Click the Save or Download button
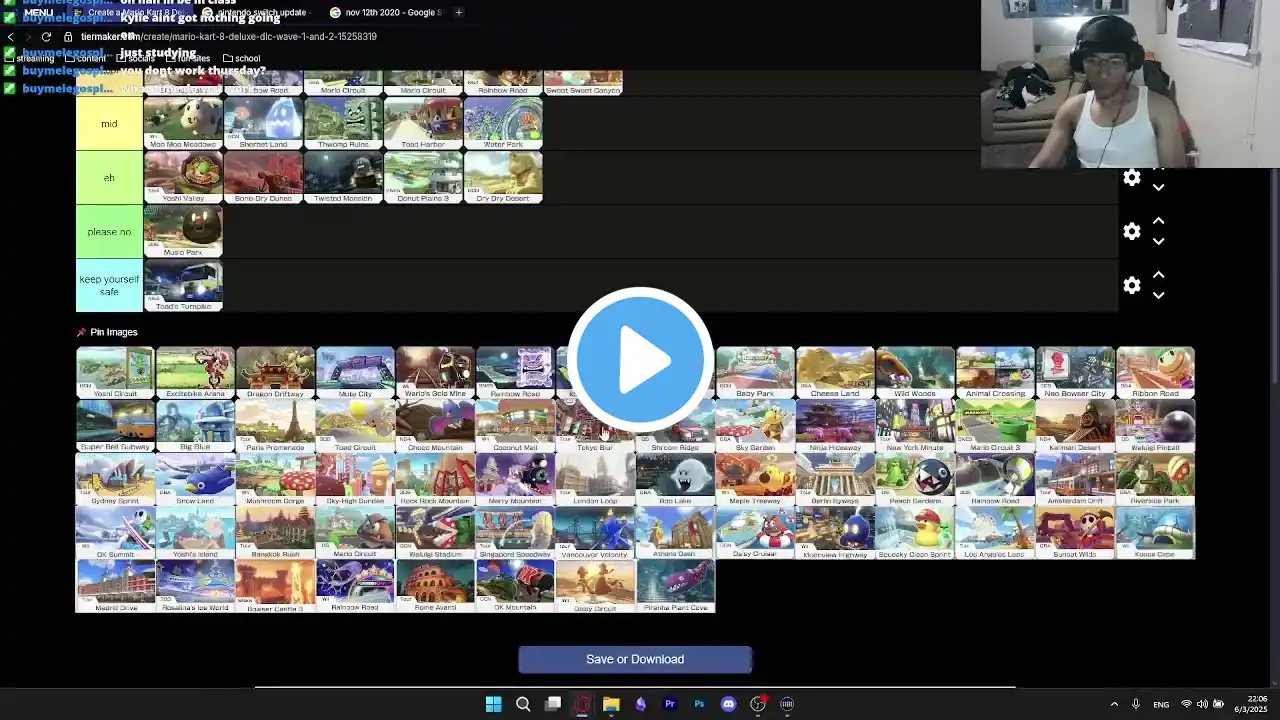Screen dimensions: 1280x720 pos(635,659)
